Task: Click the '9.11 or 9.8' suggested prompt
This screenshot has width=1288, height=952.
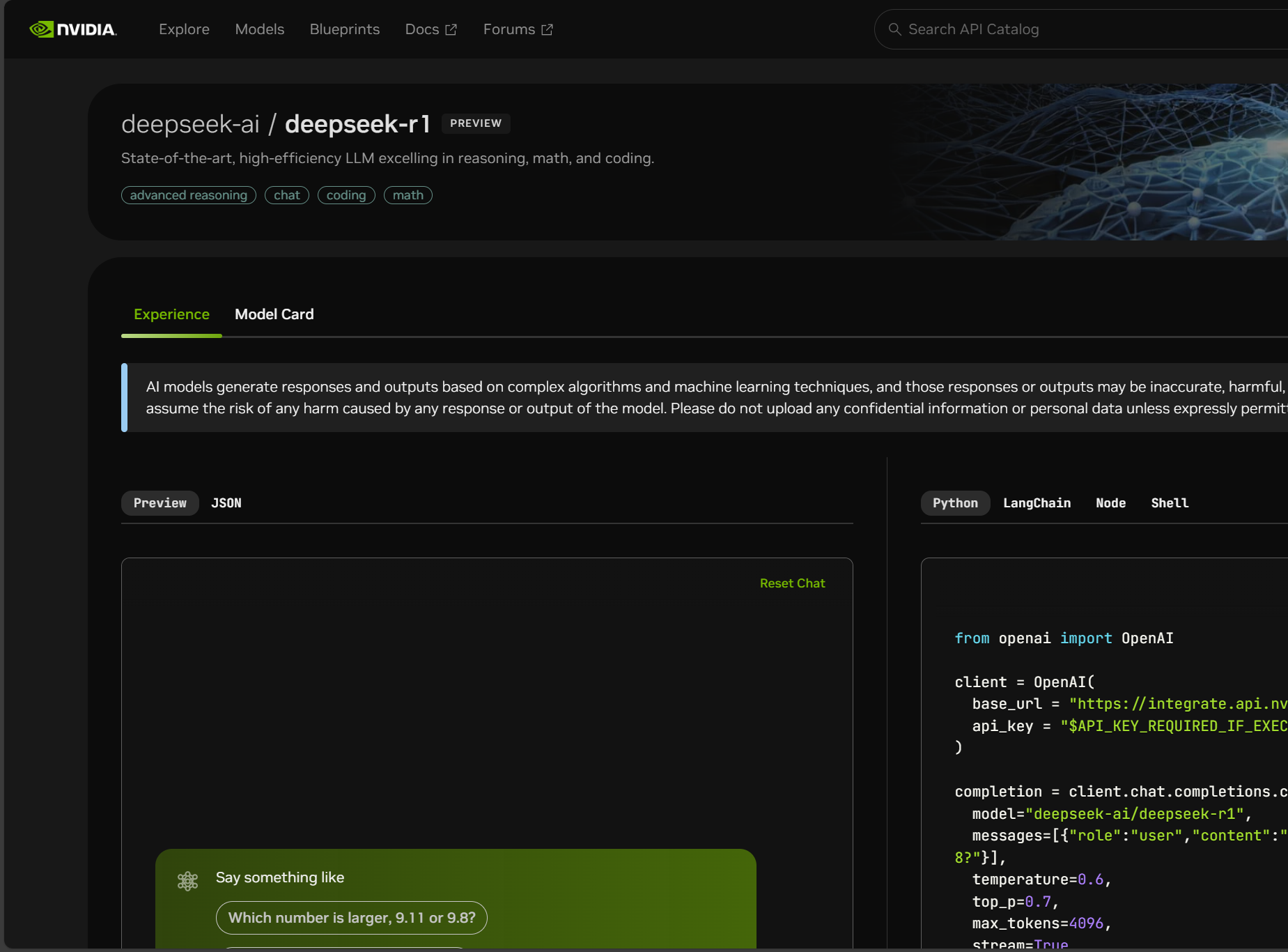Action: point(351,918)
